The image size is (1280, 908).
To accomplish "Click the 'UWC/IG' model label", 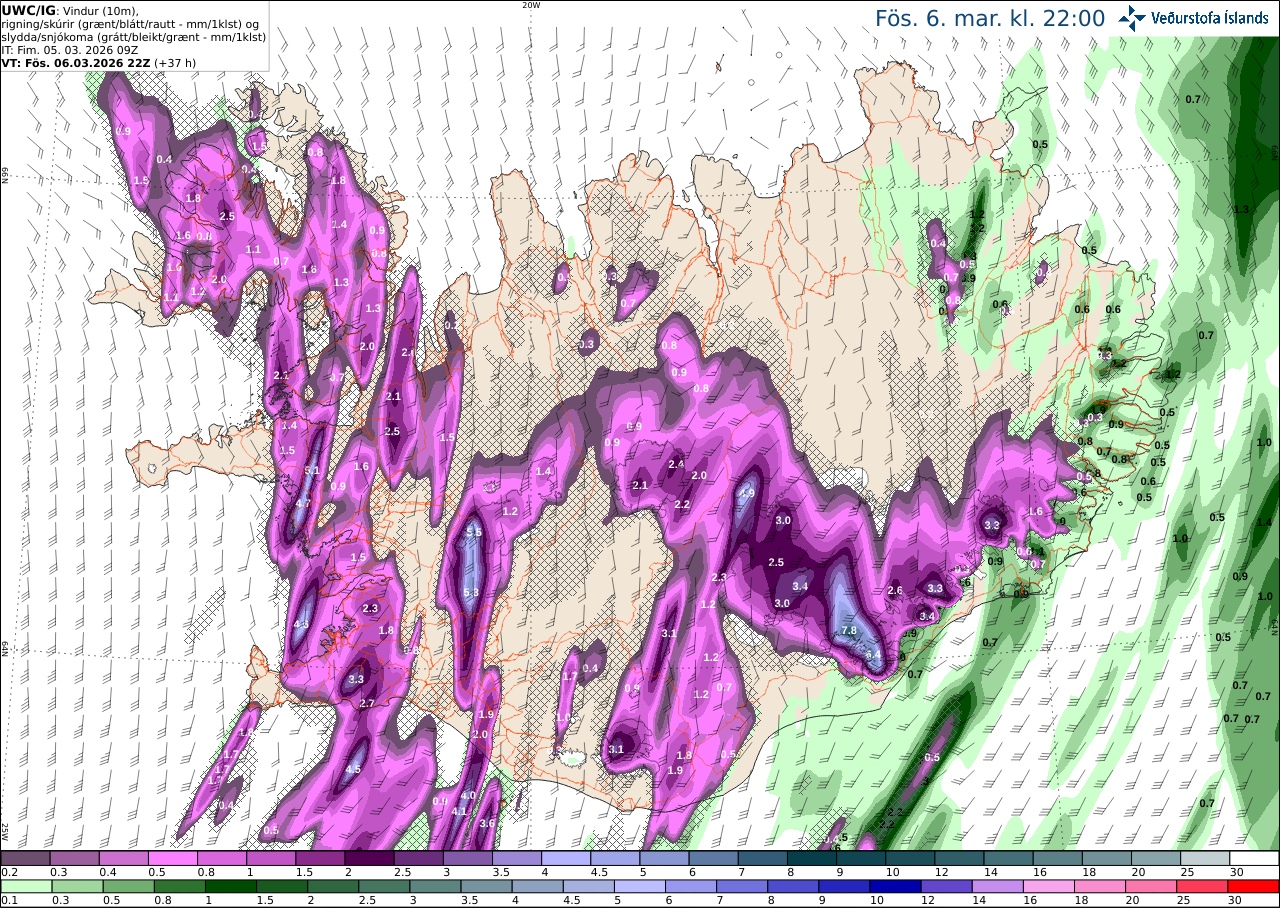I will click(x=29, y=10).
